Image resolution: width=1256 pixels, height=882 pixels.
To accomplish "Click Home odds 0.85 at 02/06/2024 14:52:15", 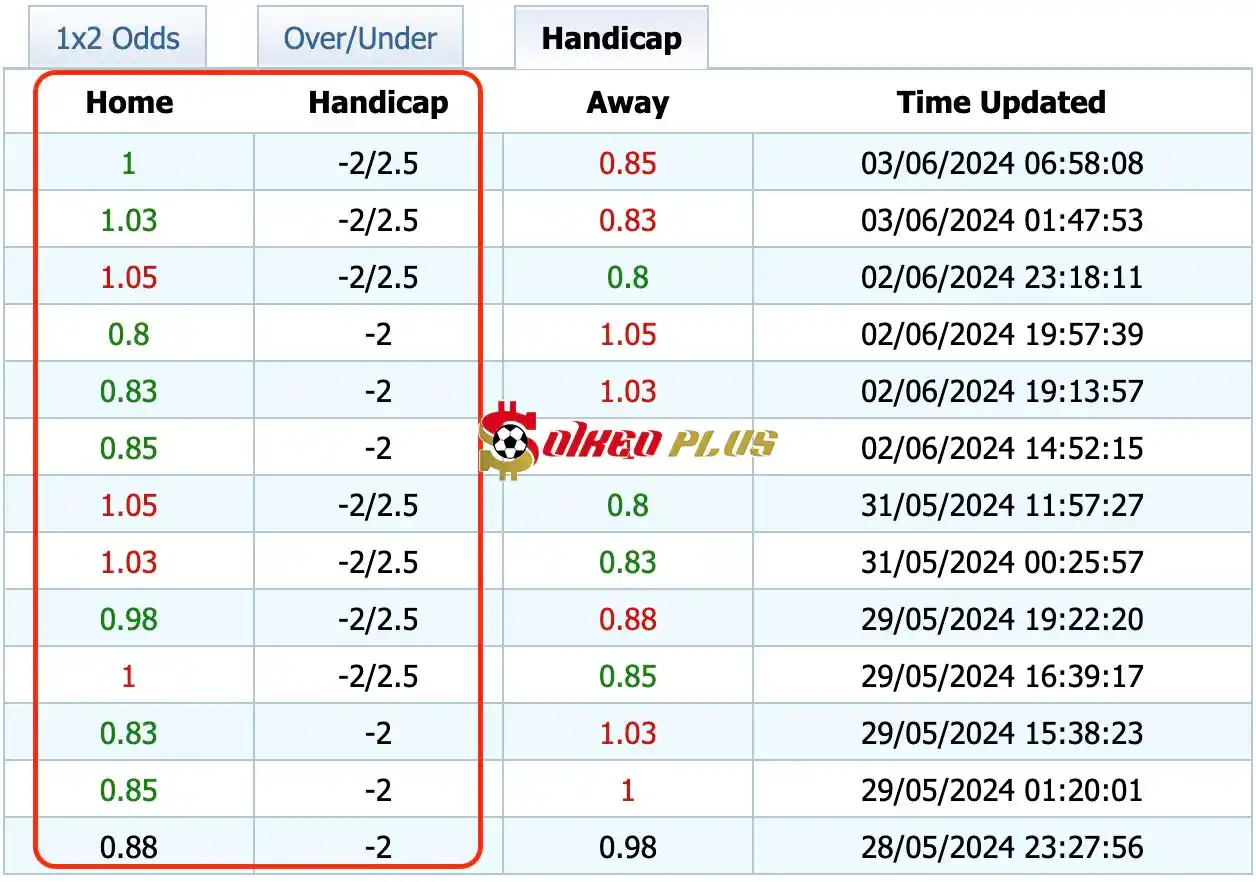I will tap(129, 448).
